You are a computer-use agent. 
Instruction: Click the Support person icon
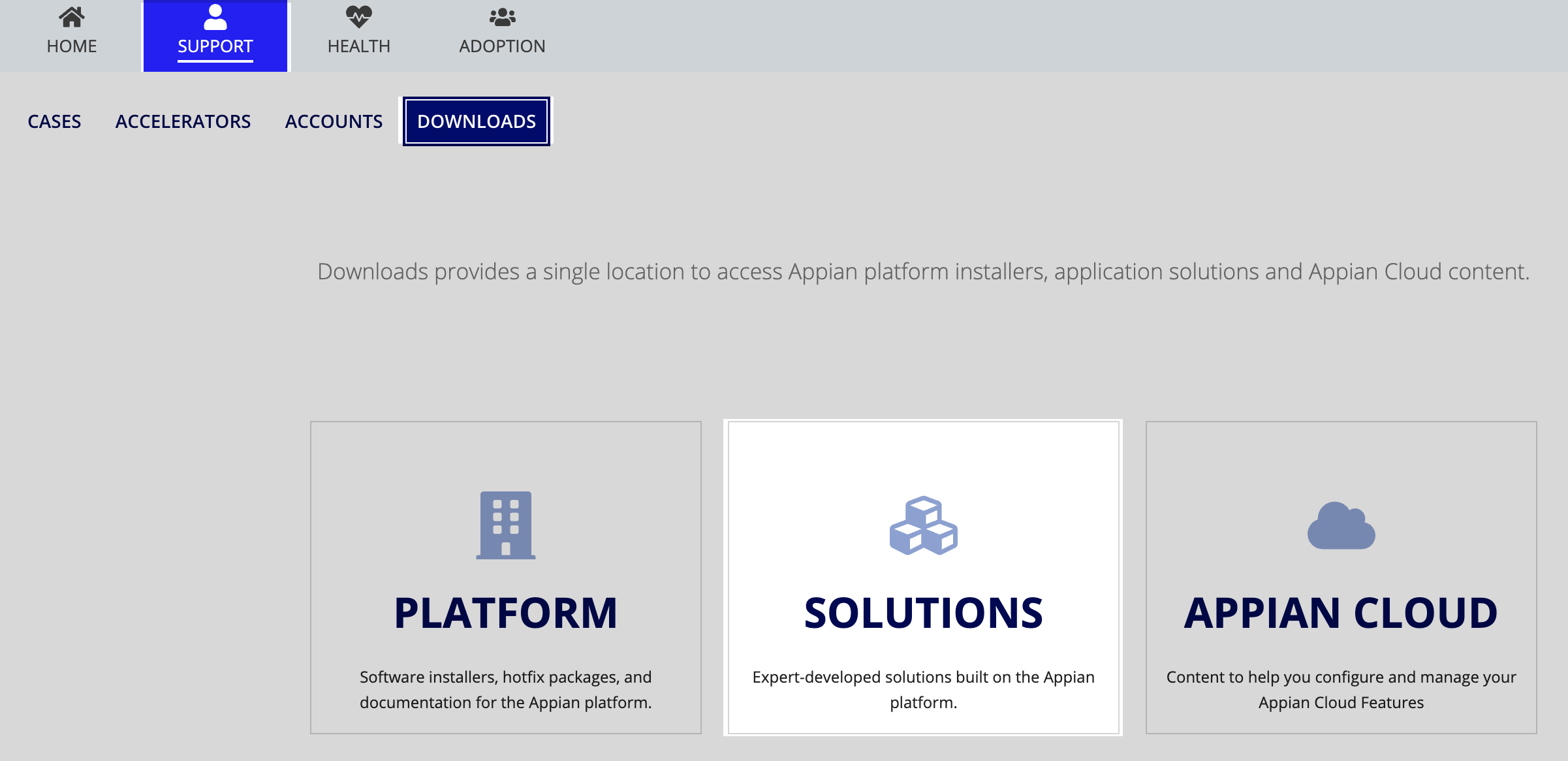pyautogui.click(x=215, y=17)
